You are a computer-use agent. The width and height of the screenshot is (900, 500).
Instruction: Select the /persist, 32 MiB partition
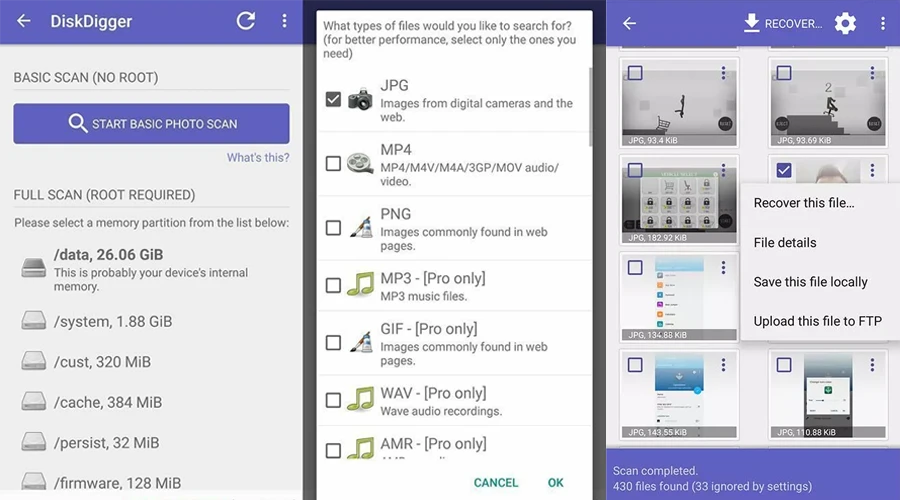tap(152, 443)
